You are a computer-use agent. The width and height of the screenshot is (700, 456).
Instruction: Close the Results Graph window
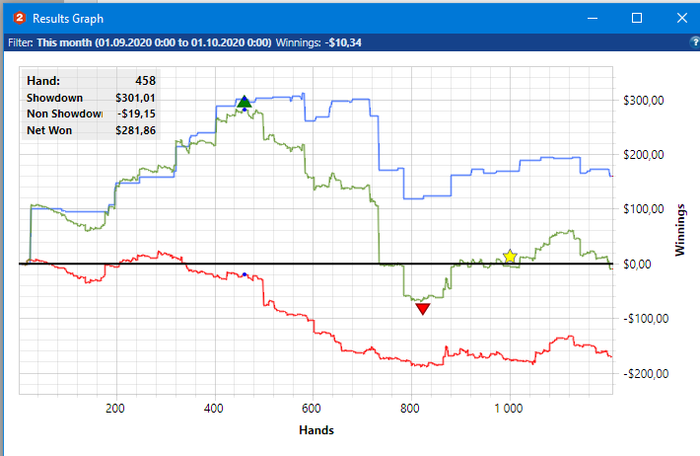(682, 18)
